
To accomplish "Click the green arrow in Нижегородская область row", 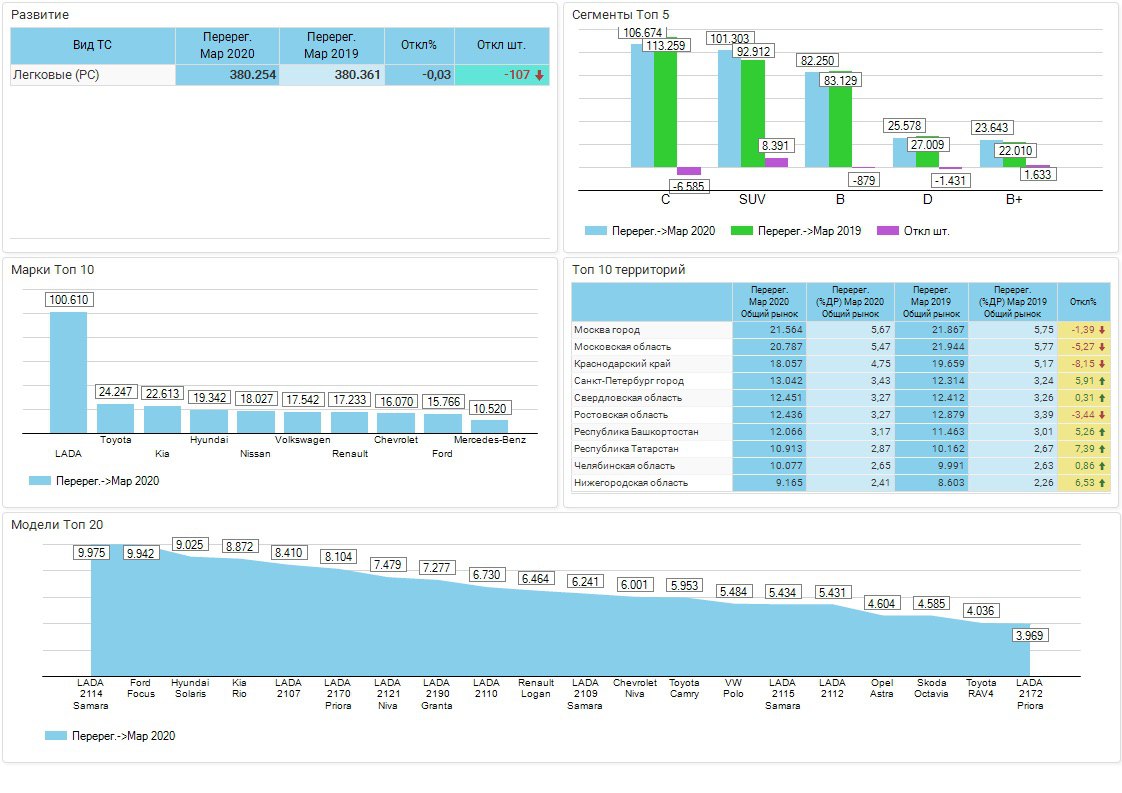I will click(1102, 483).
